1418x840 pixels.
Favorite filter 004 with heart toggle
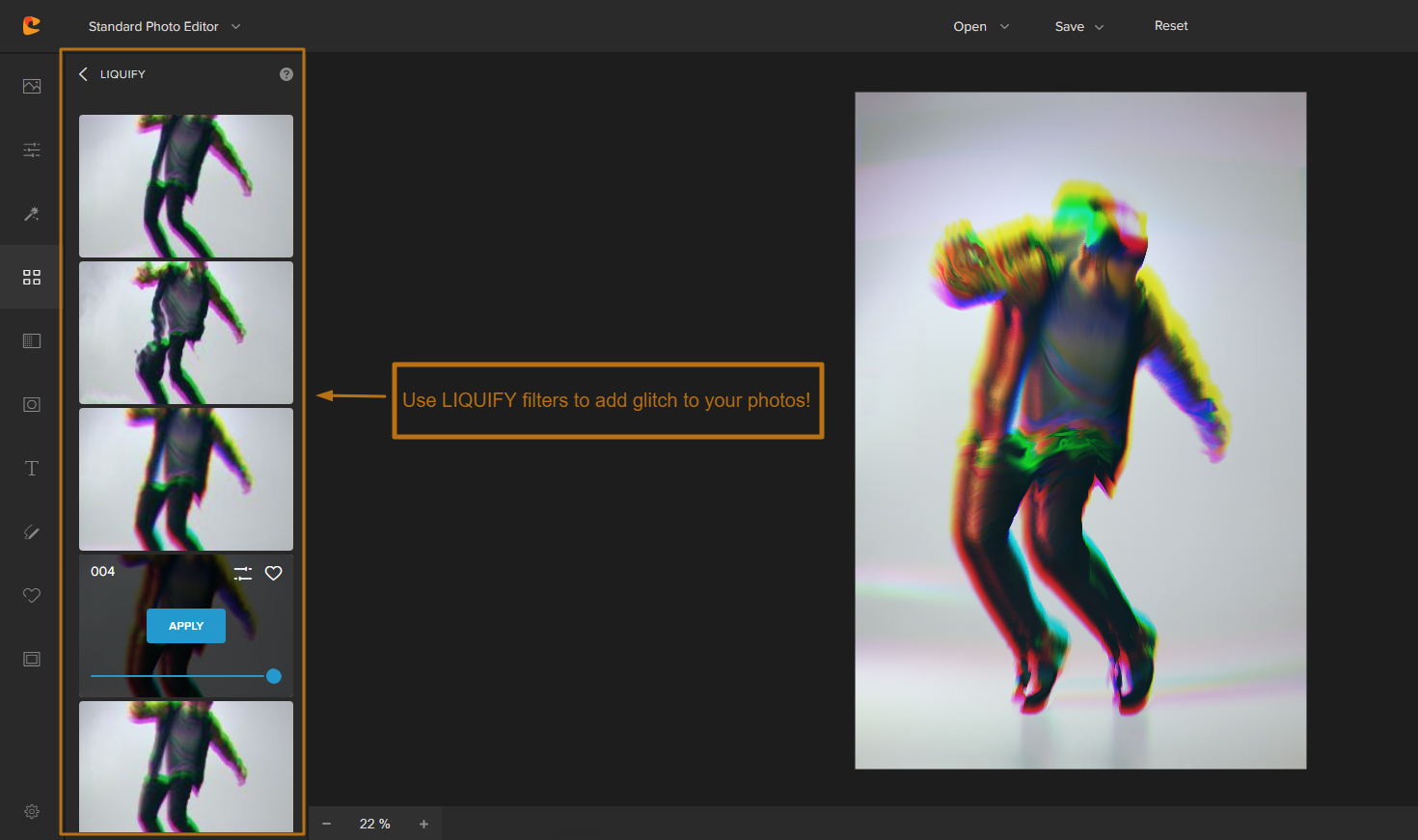point(274,573)
